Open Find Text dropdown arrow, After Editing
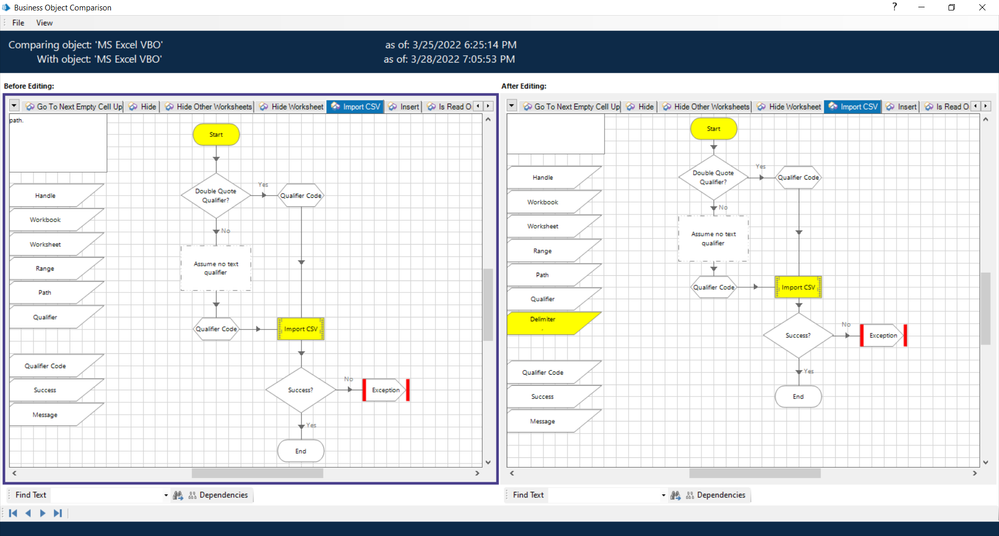999x536 pixels. (664, 495)
